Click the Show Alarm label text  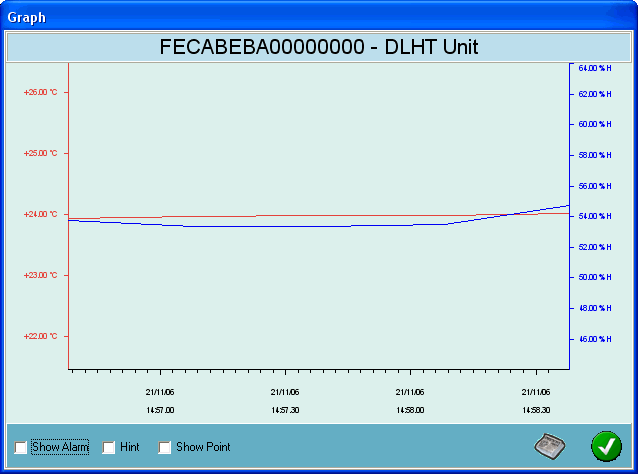pyautogui.click(x=60, y=447)
